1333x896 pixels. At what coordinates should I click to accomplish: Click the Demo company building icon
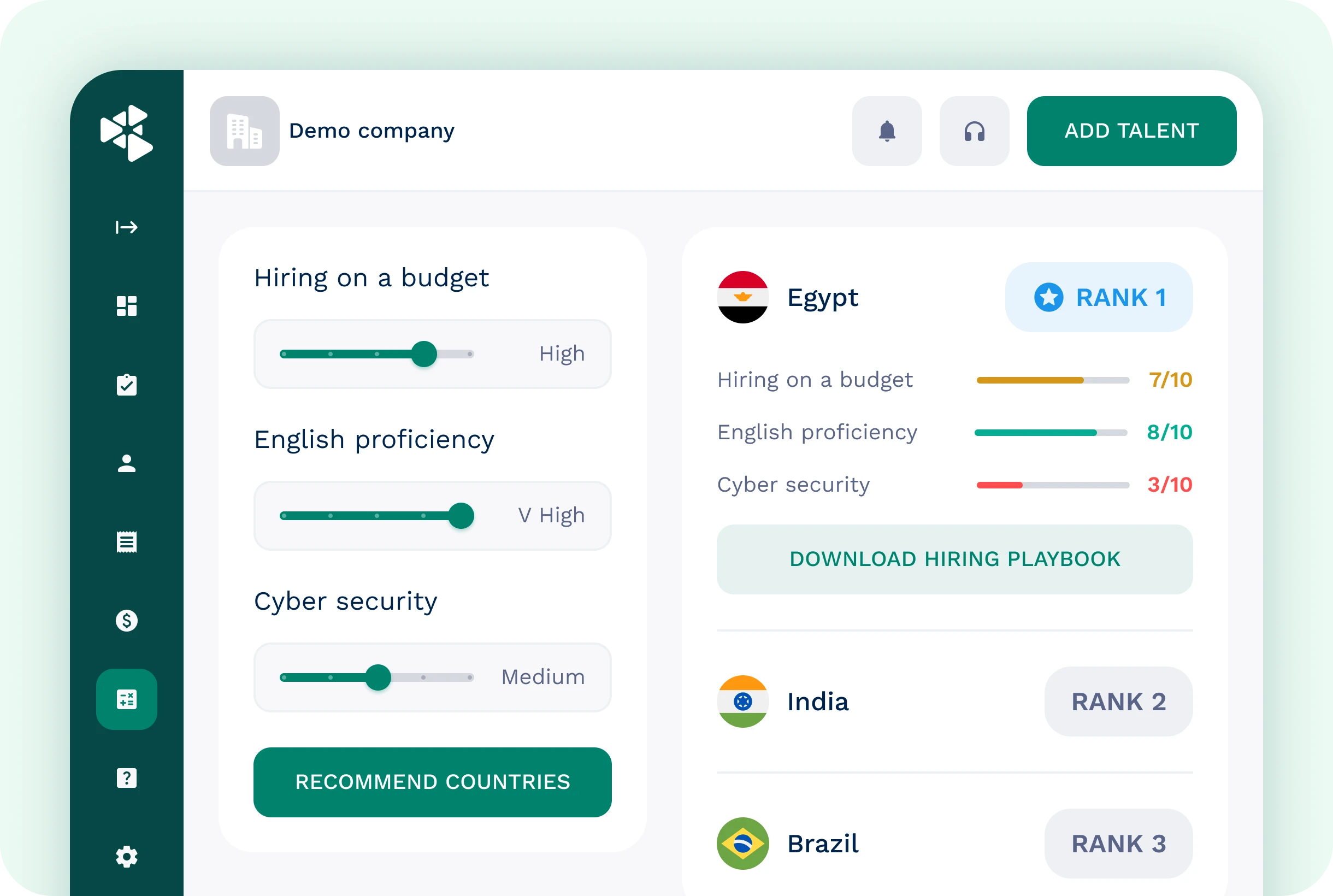tap(244, 131)
